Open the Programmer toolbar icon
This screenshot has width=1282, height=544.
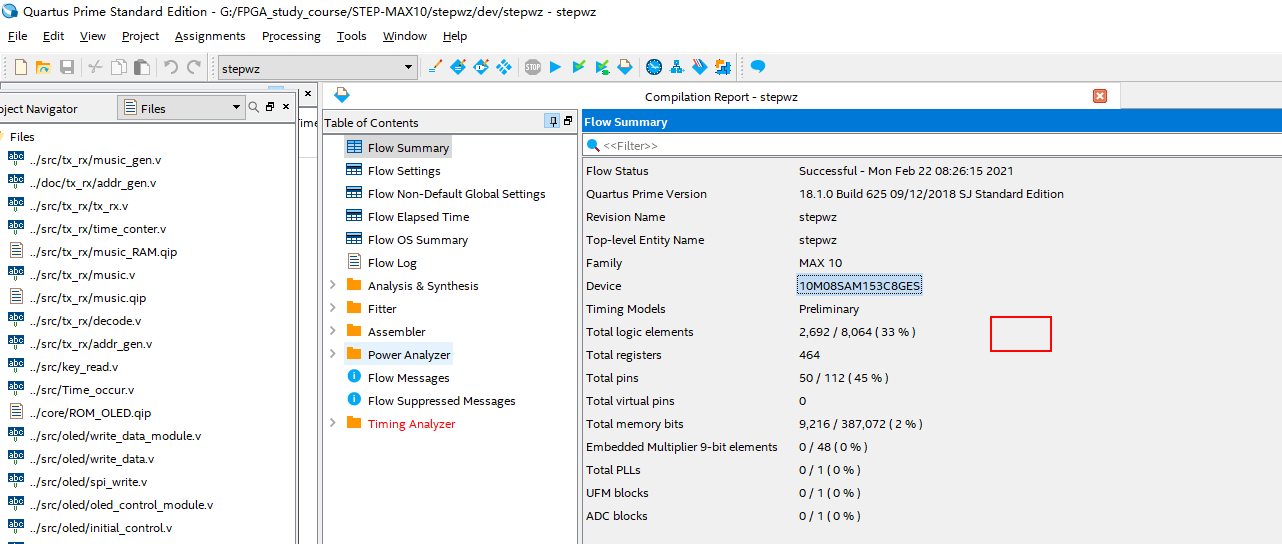point(700,67)
